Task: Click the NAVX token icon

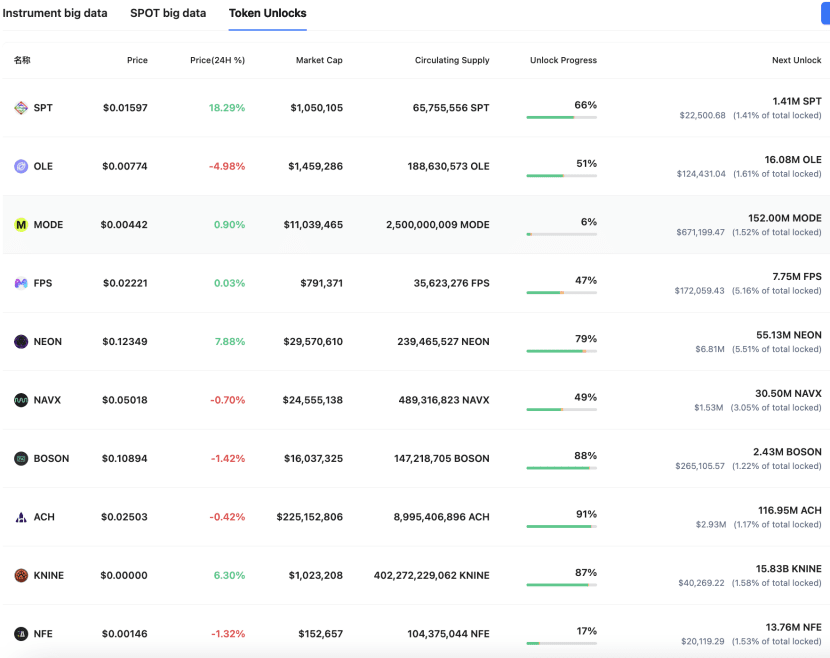Action: 21,400
